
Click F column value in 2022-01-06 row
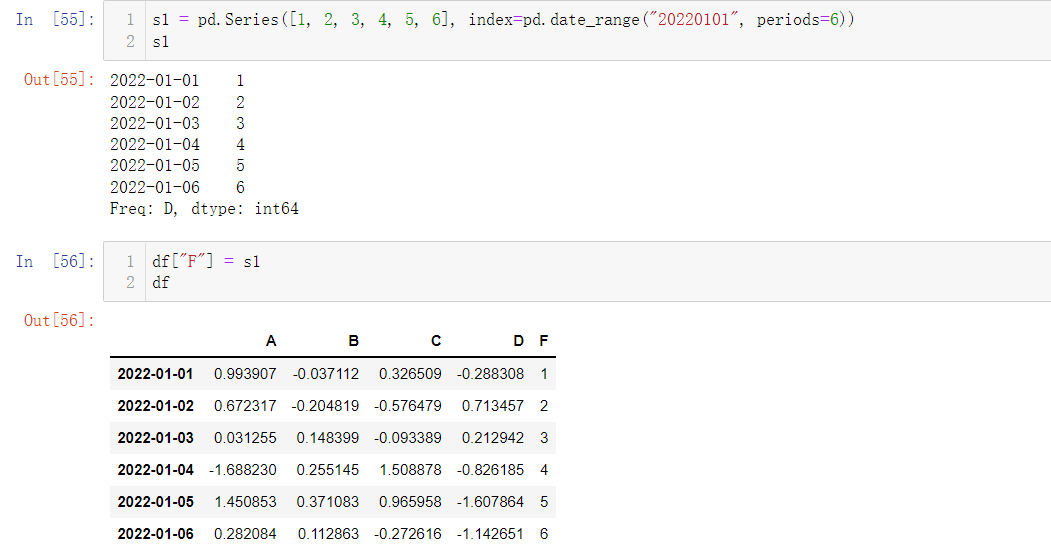click(544, 534)
